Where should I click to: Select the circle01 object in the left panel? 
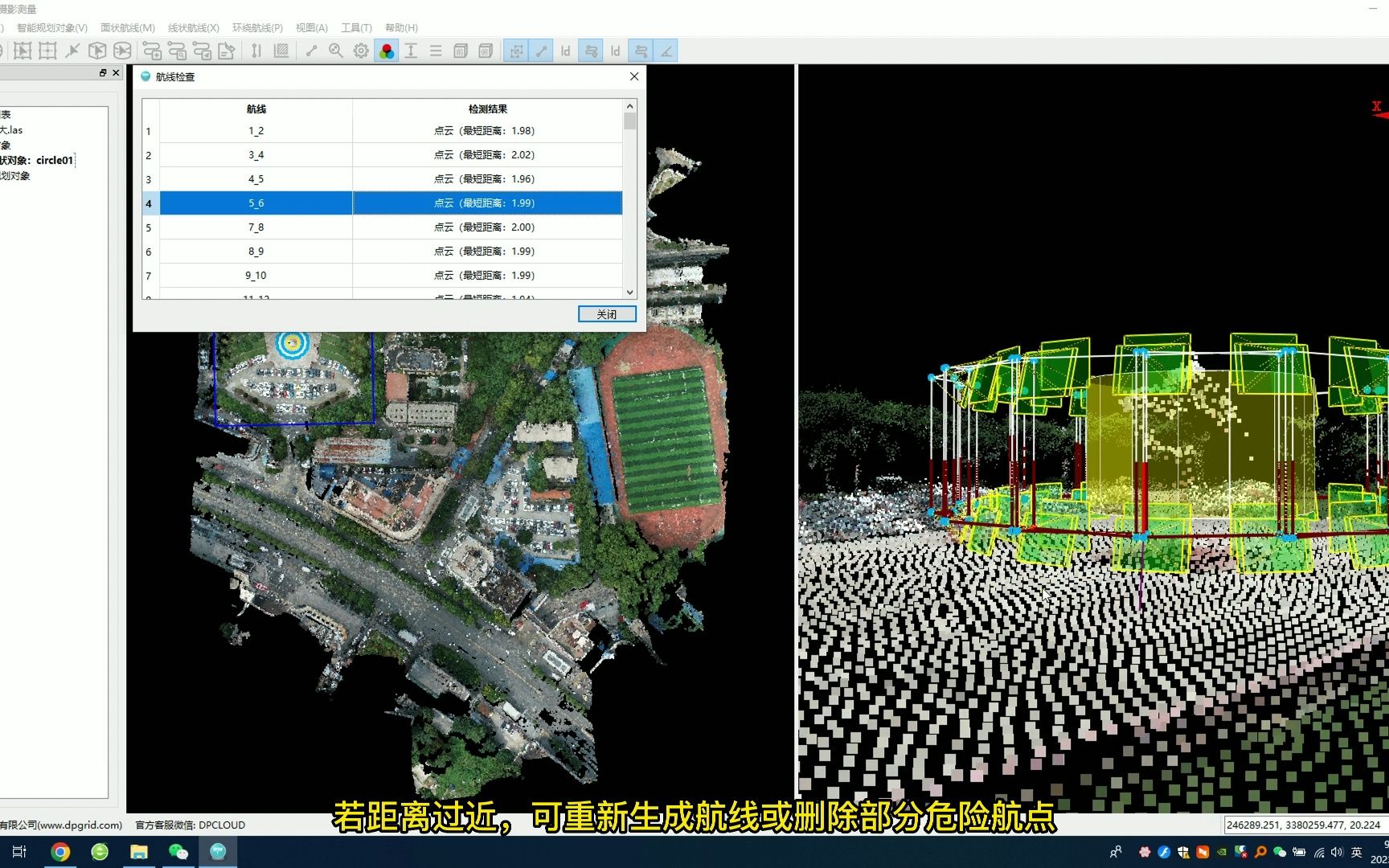tap(37, 161)
